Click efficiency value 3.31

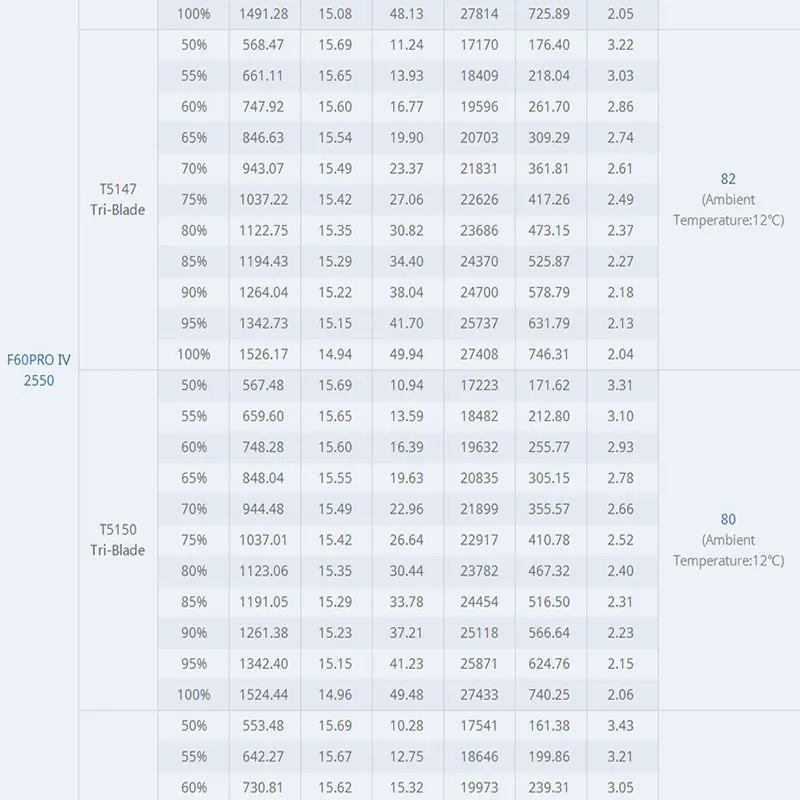tap(620, 385)
